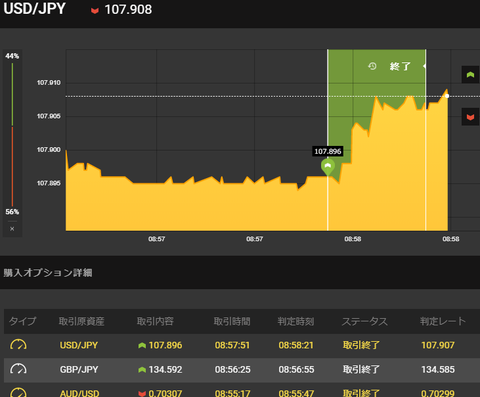Image resolution: width=480 pixels, height=397 pixels.
Task: Click the 107.900 price axis label
Action: [x=49, y=150]
